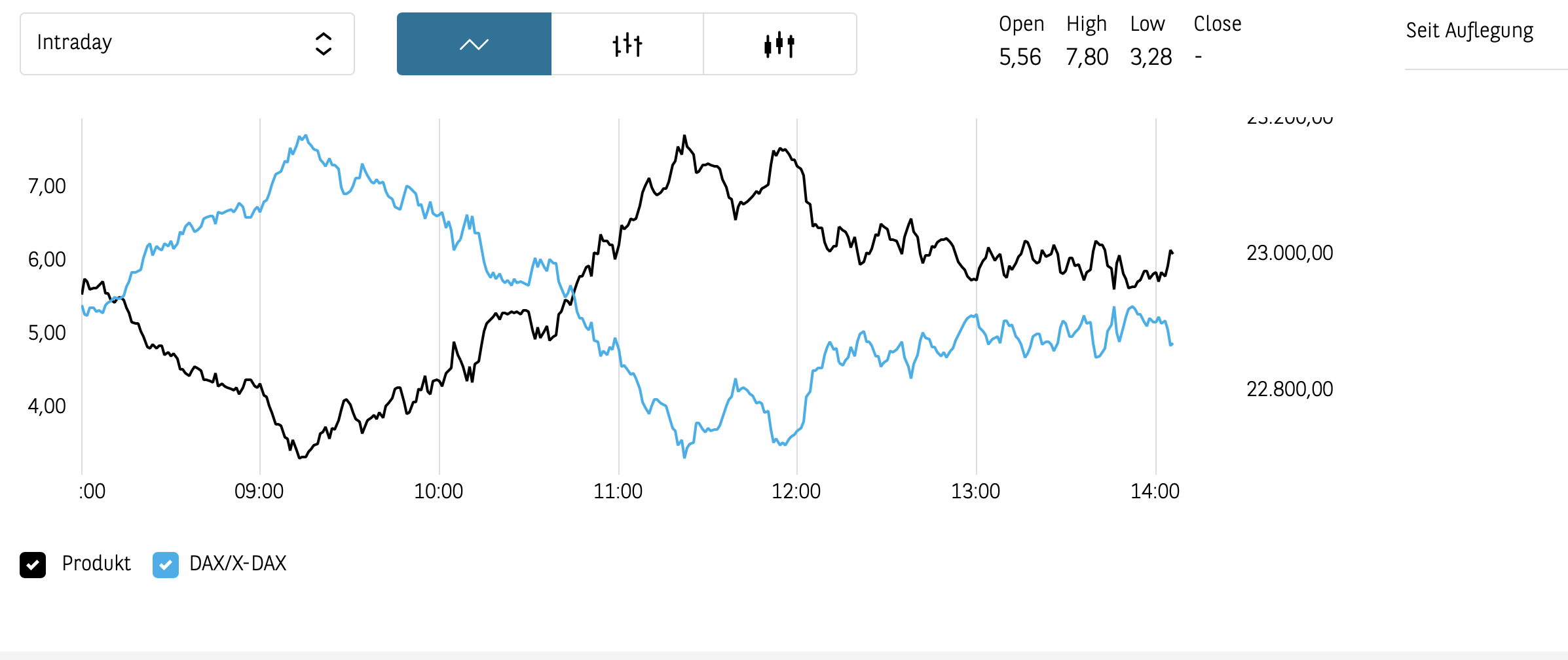This screenshot has height=660, width=1568.
Task: Switch to the OHLC bar chart icon
Action: pyautogui.click(x=627, y=44)
